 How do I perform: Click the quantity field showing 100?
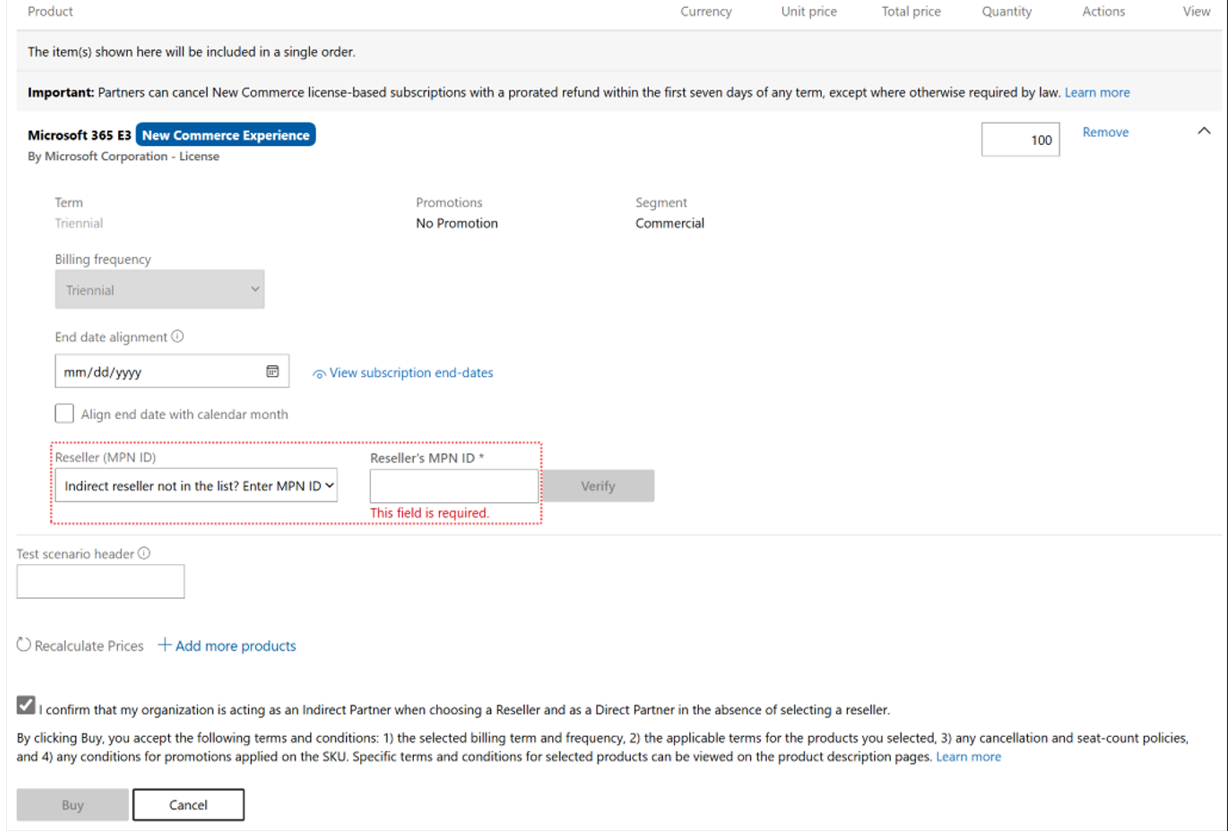pyautogui.click(x=1020, y=140)
